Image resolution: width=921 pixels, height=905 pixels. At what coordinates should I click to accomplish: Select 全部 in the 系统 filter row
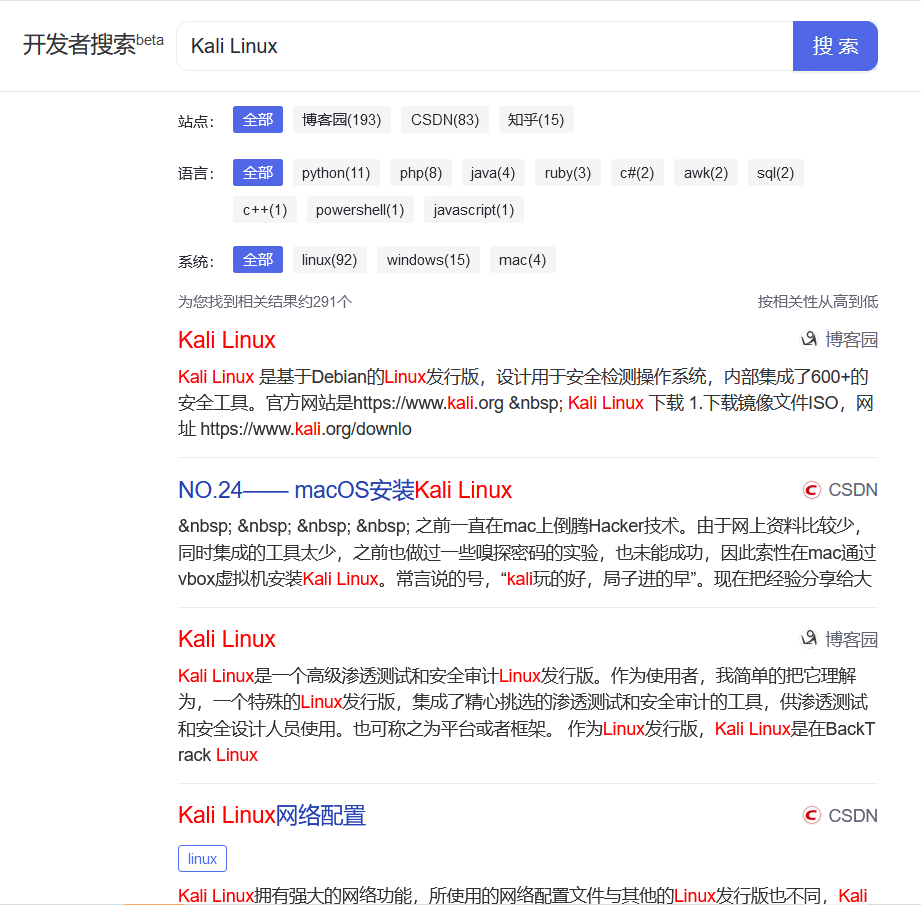[258, 260]
